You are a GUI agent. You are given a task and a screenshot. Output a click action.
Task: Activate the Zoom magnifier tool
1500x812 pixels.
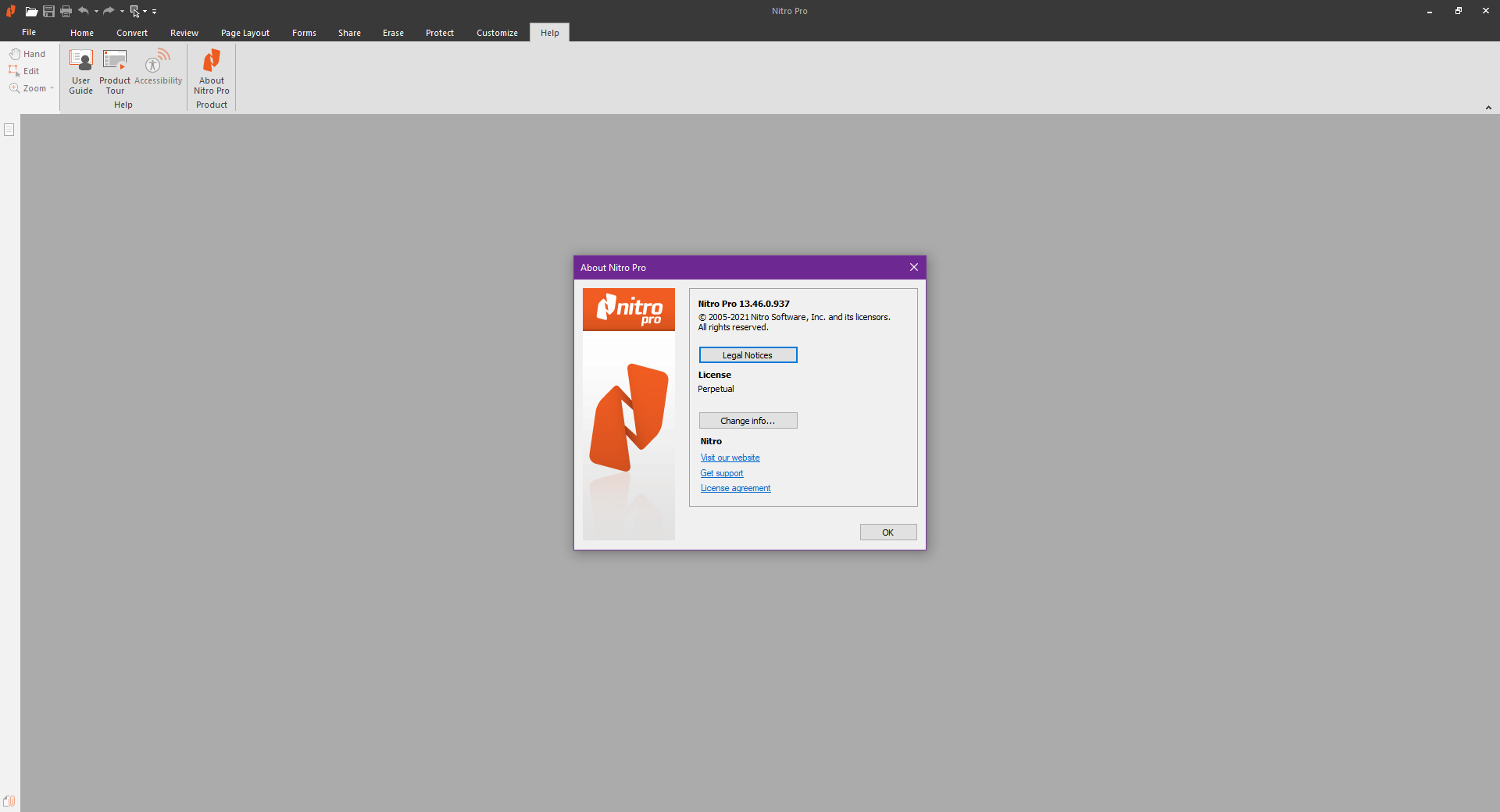tap(28, 88)
